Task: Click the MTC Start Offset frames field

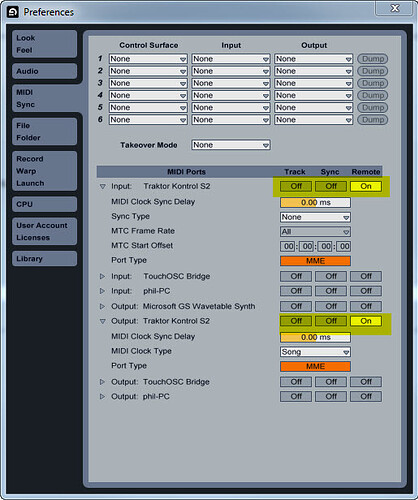Action: tap(344, 247)
